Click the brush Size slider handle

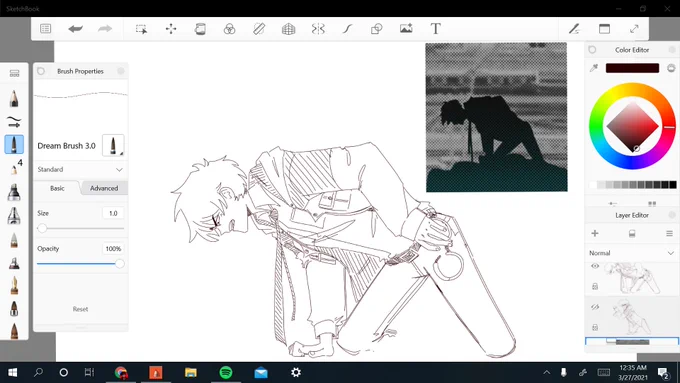pyautogui.click(x=42, y=228)
